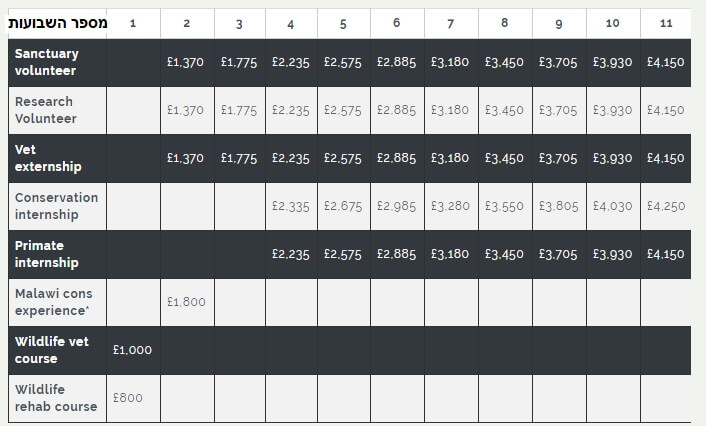
Task: Click the Conservation internship row label
Action: click(x=56, y=206)
